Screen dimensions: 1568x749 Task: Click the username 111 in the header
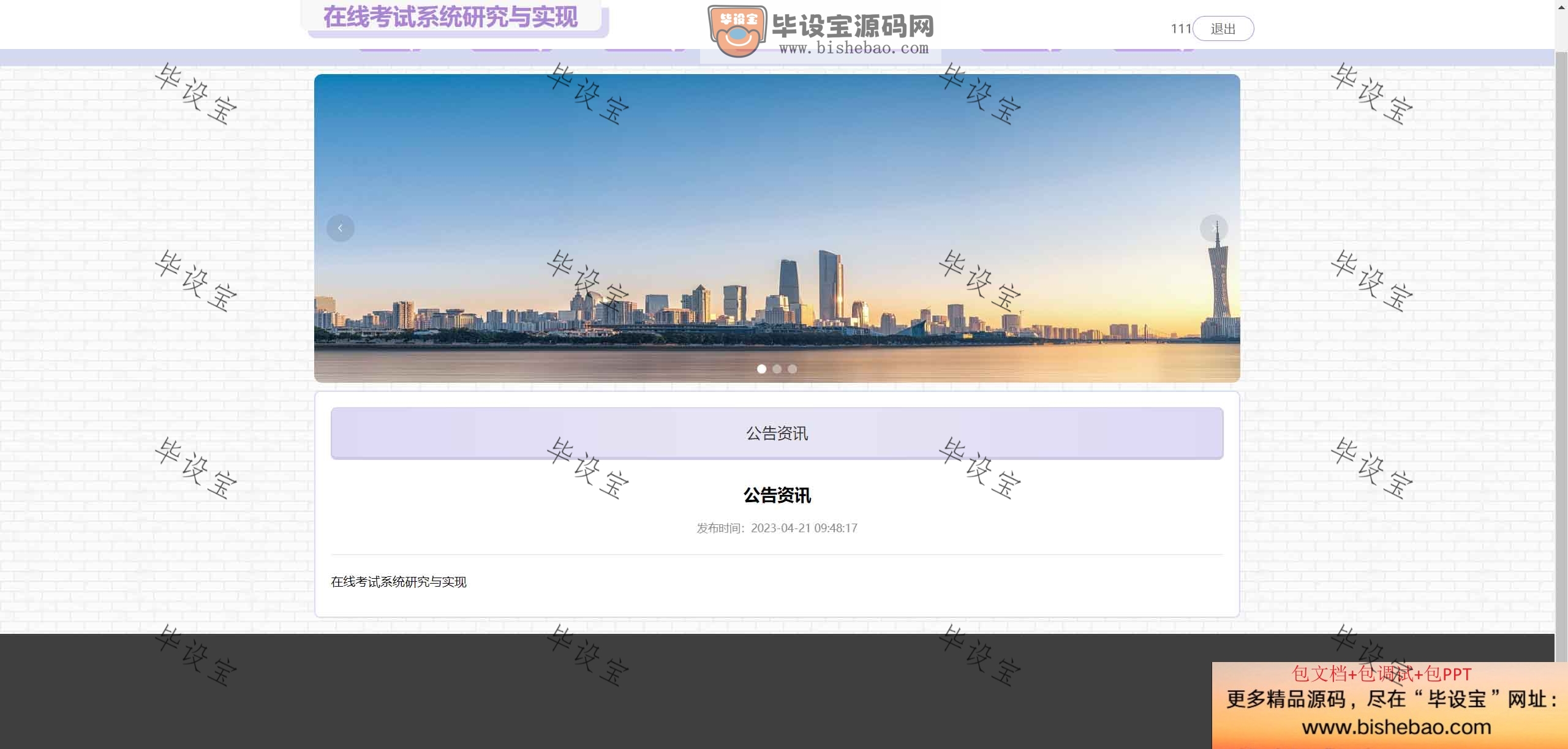point(1180,29)
